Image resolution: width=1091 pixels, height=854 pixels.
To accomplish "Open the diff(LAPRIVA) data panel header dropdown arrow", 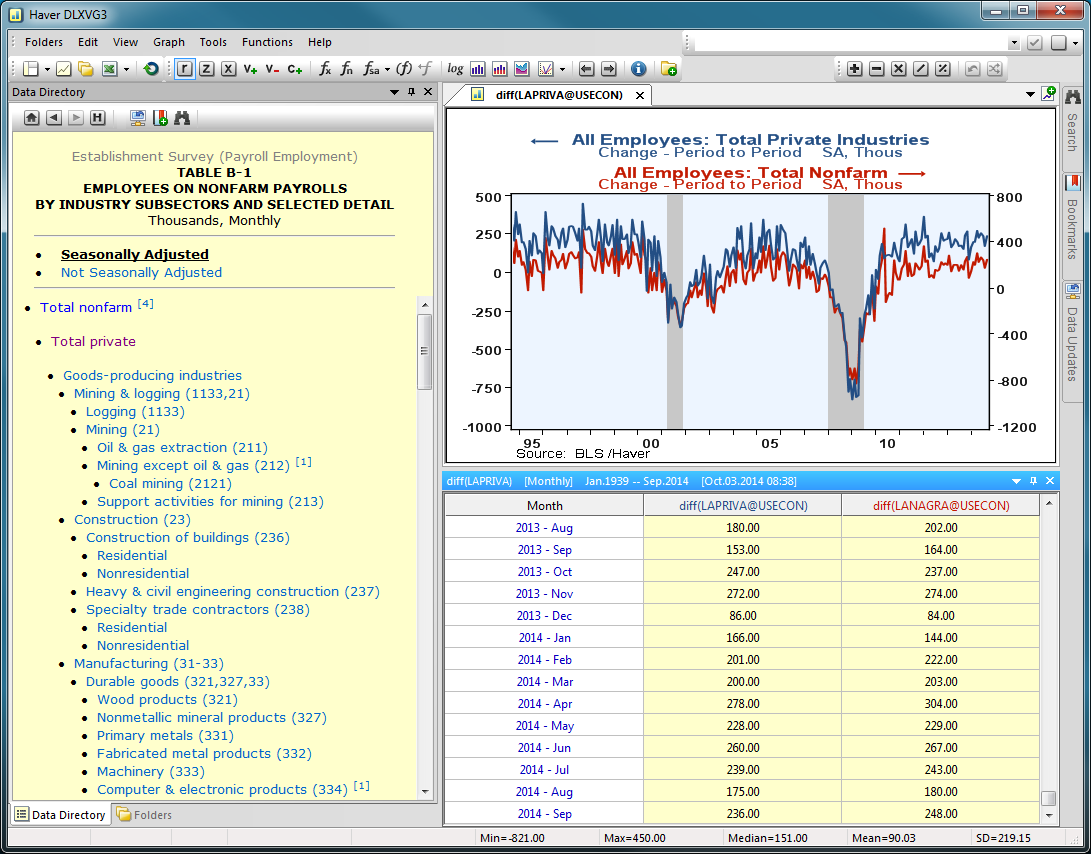I will click(x=1017, y=481).
